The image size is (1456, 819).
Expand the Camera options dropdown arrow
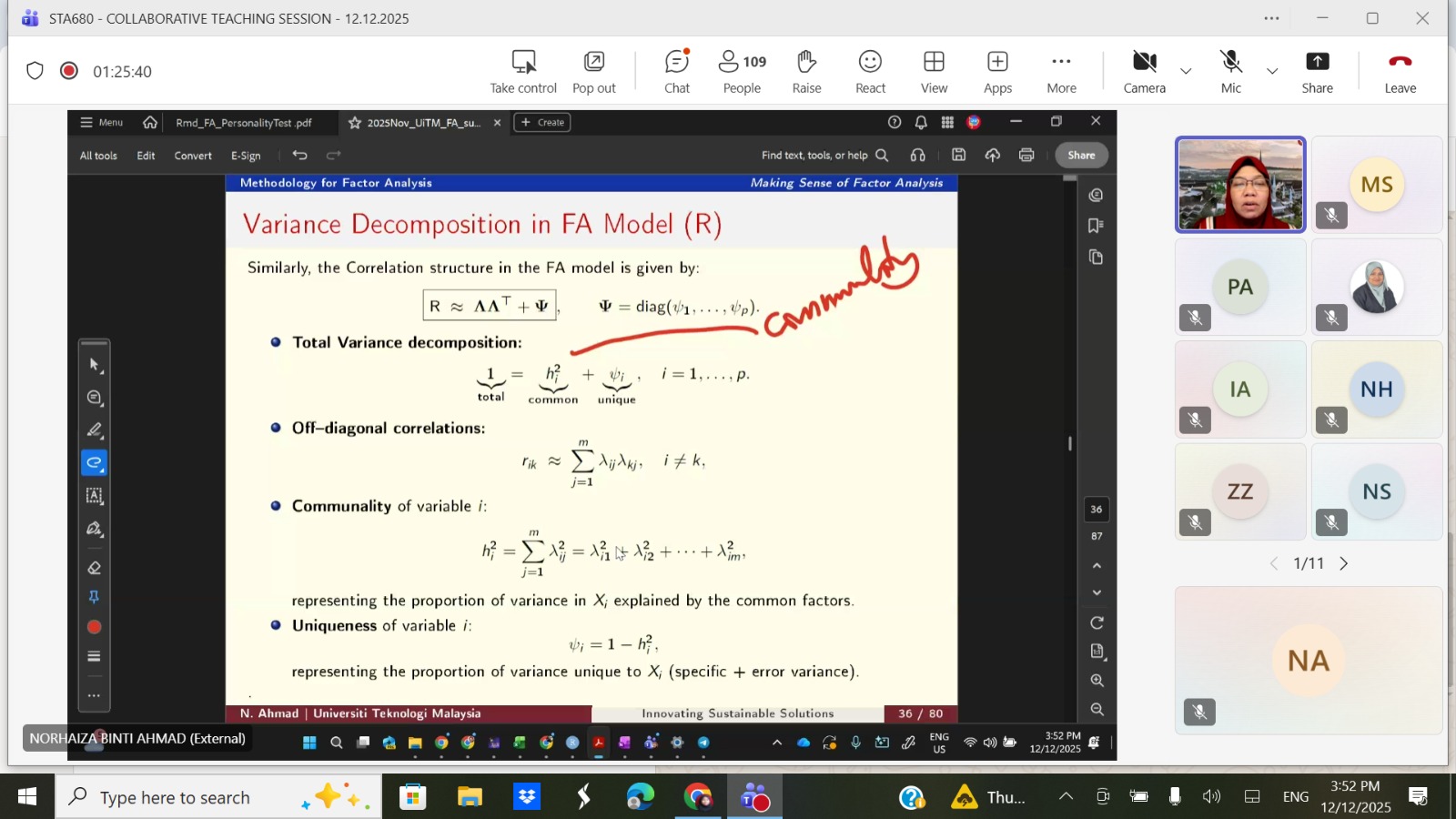coord(1186,71)
